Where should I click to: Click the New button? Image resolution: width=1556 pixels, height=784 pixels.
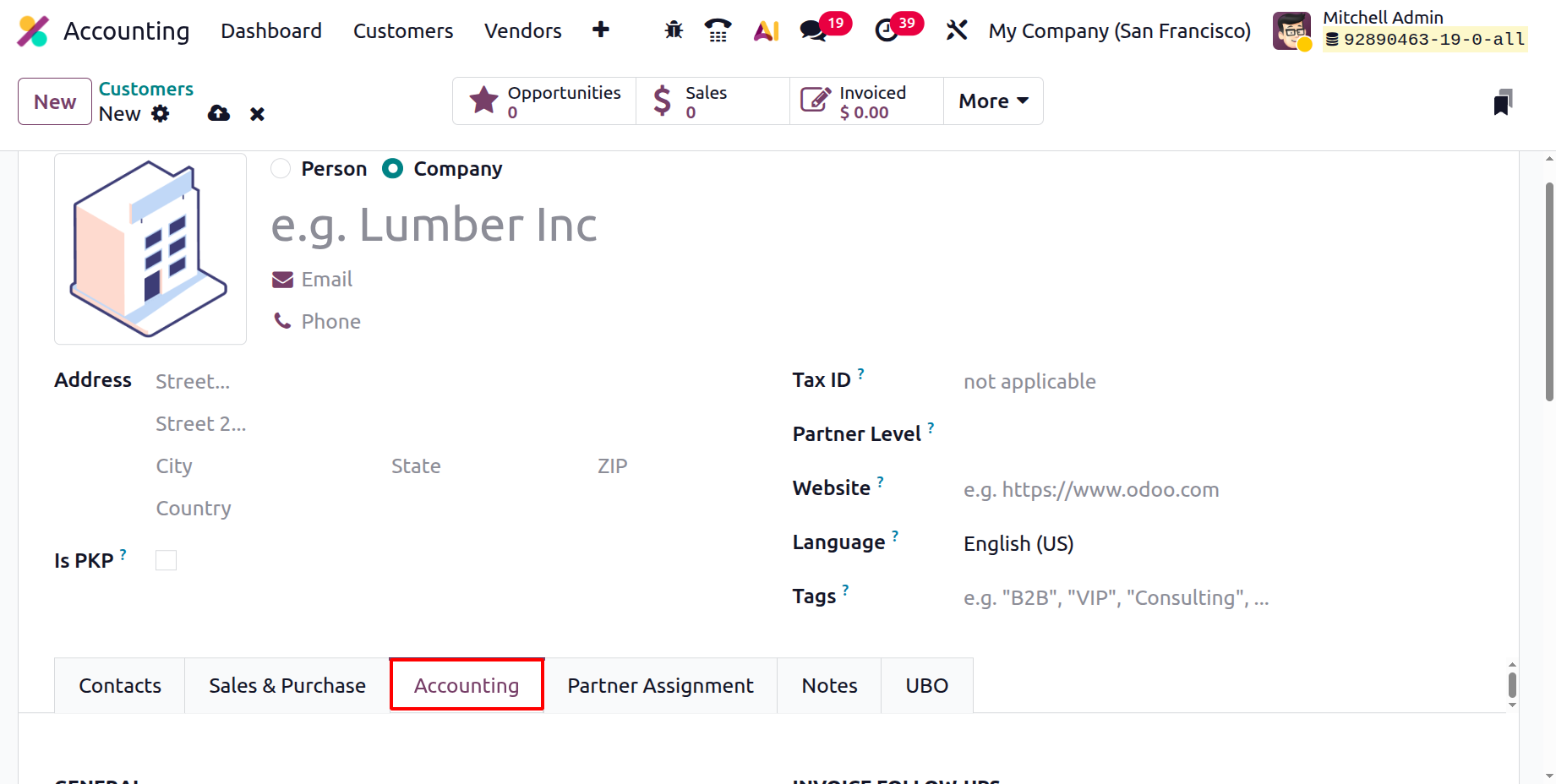55,101
